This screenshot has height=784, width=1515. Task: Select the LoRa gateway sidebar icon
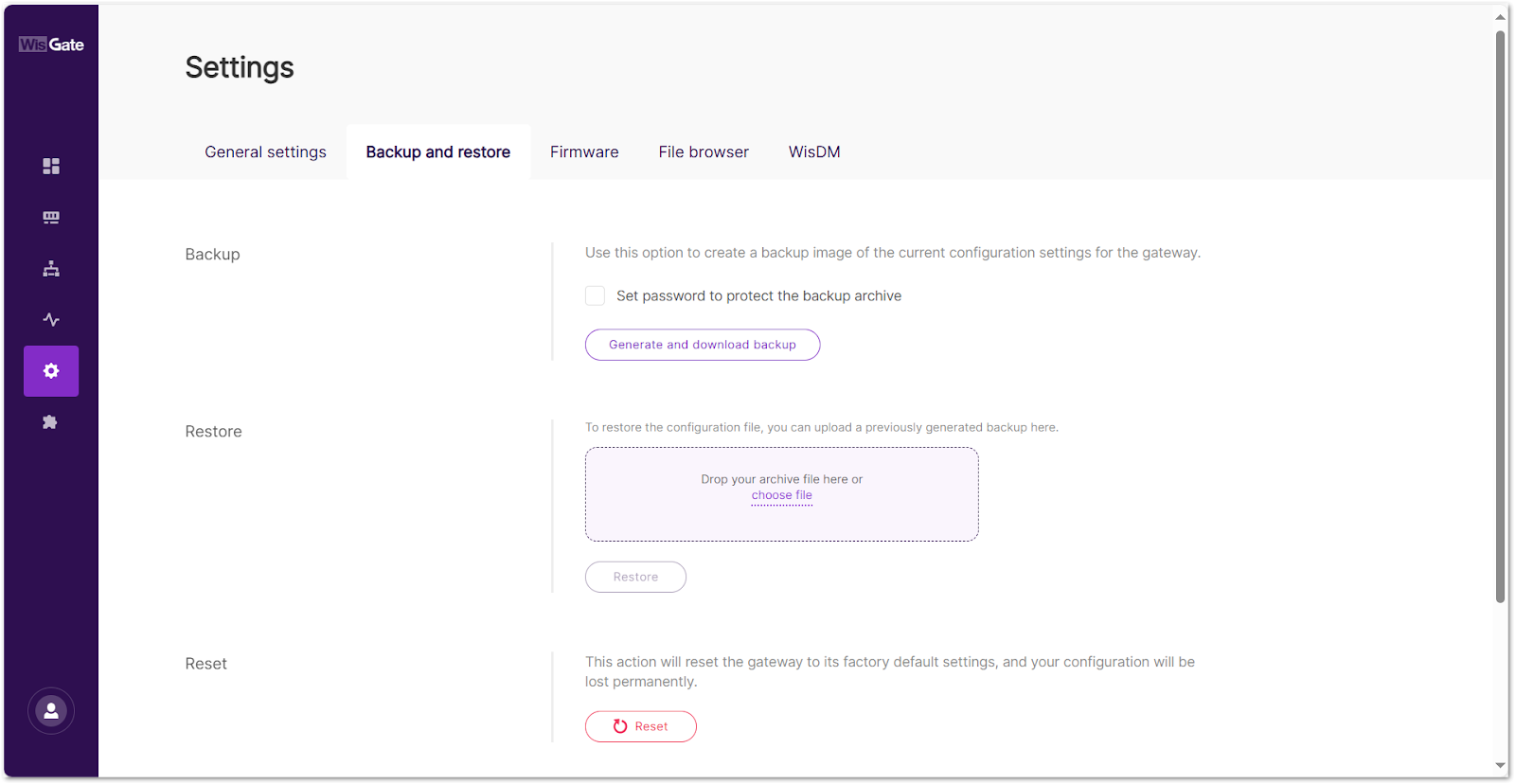click(x=50, y=217)
